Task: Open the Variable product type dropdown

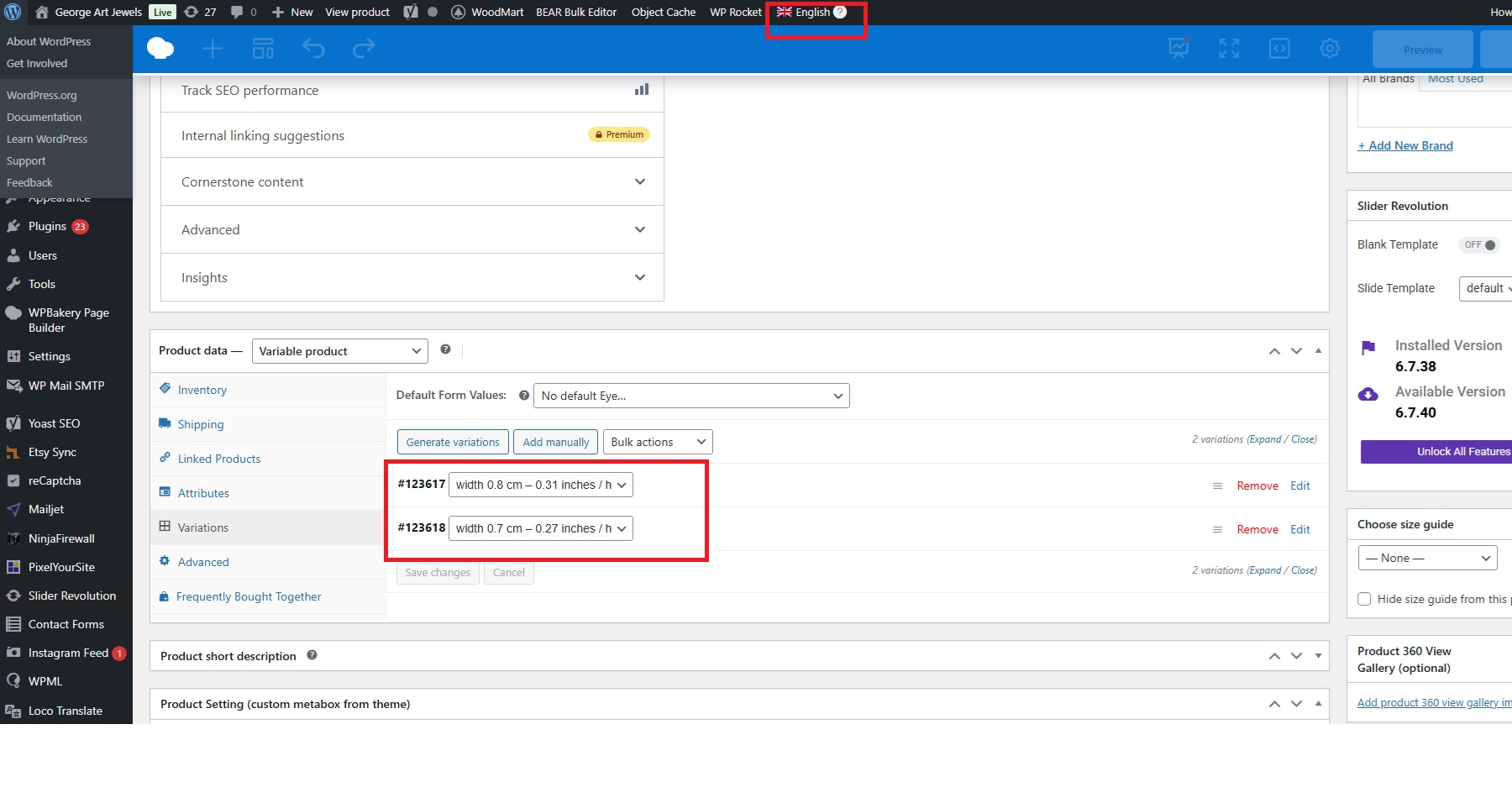Action: tap(339, 351)
